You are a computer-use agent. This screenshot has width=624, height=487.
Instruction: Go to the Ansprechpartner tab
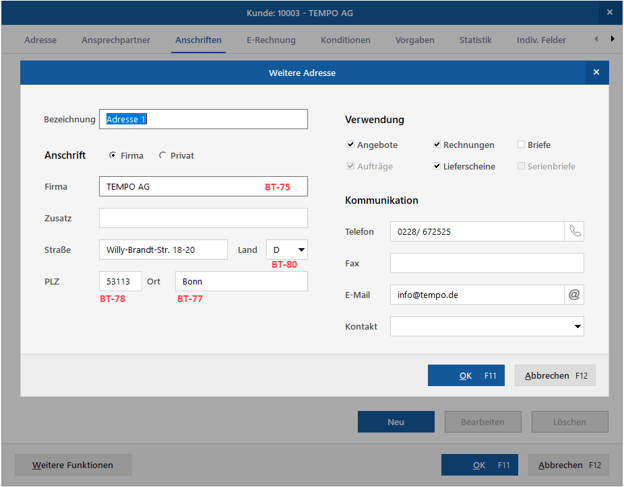coord(116,40)
